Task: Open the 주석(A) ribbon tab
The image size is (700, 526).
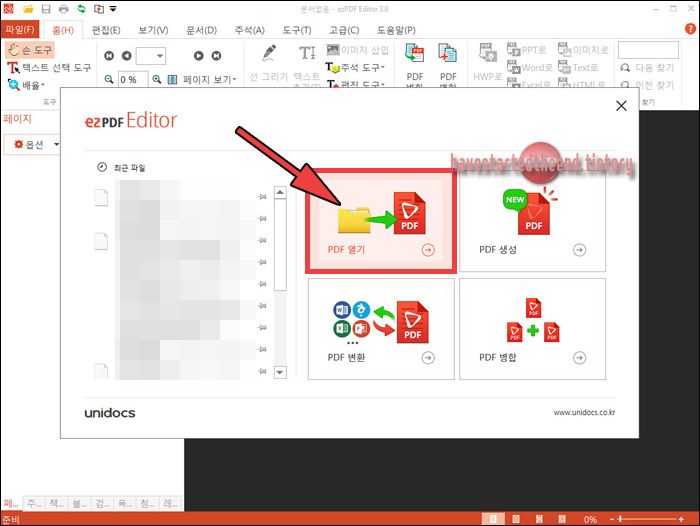Action: (x=250, y=30)
